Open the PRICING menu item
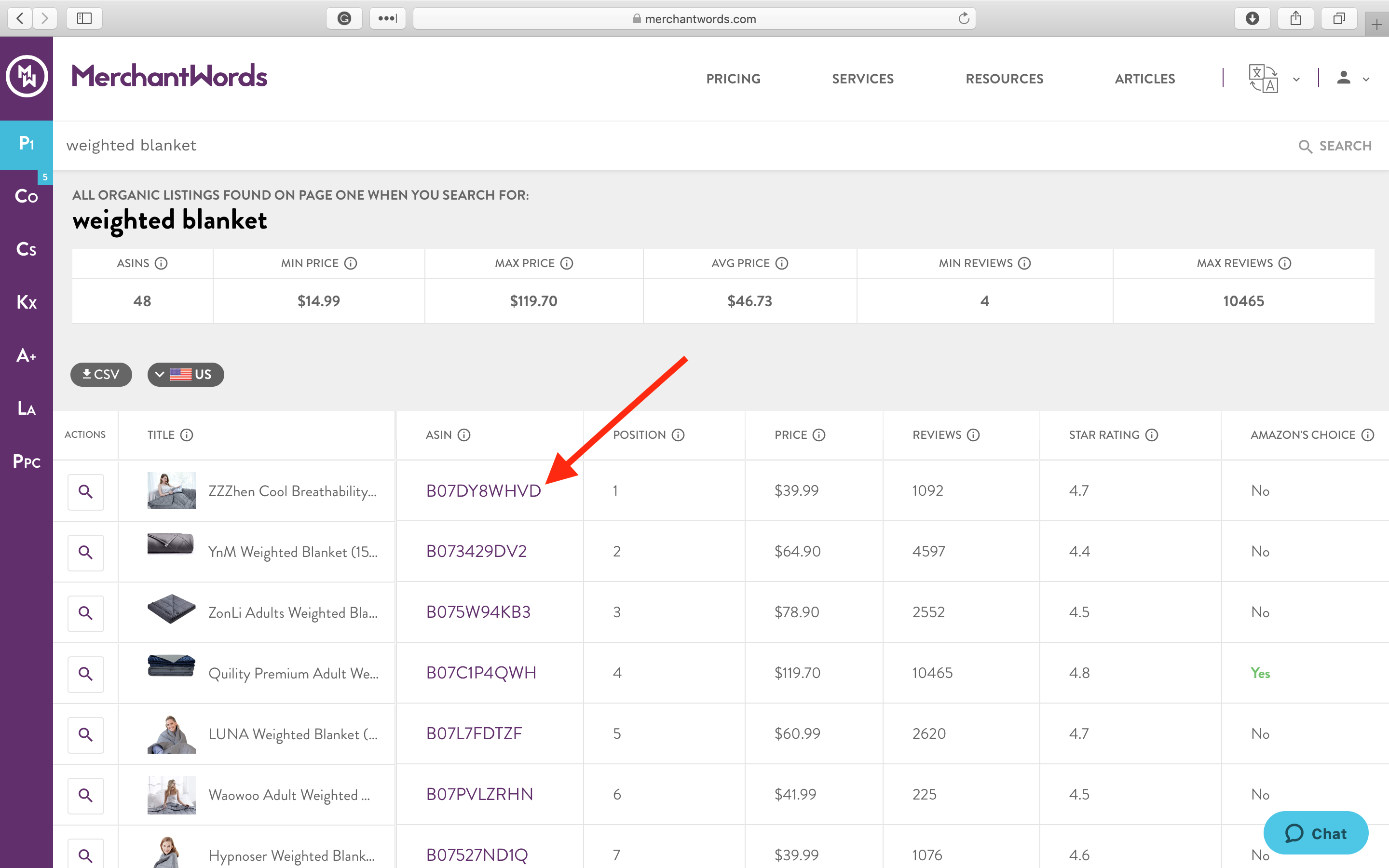 click(x=733, y=79)
